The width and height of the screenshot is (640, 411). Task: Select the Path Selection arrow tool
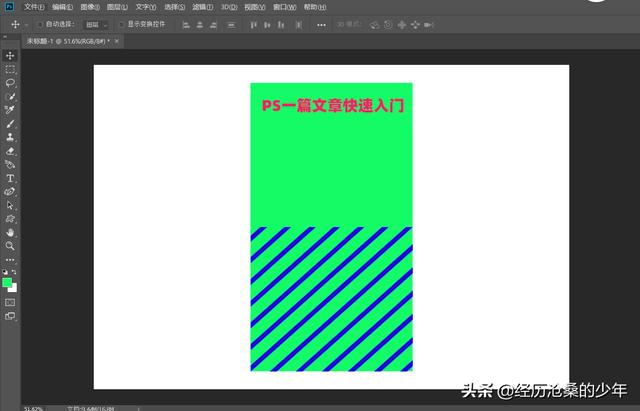pyautogui.click(x=10, y=205)
